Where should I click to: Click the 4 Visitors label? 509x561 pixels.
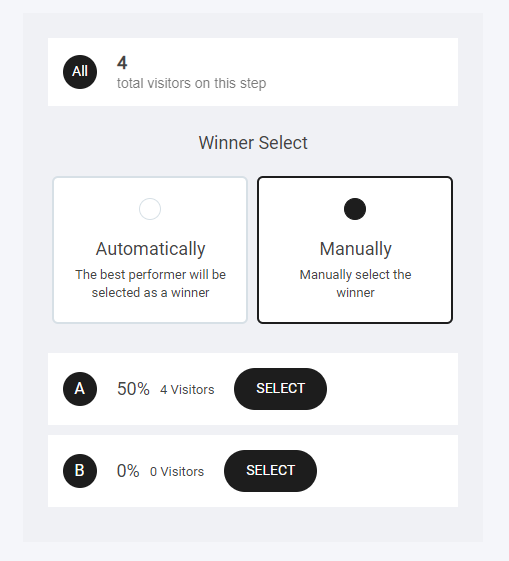click(187, 390)
